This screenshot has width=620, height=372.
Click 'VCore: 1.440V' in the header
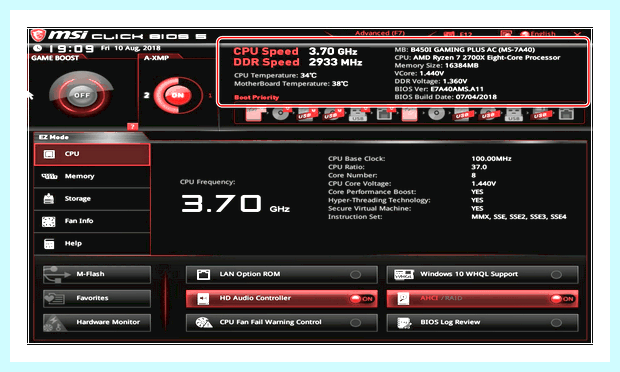point(419,73)
